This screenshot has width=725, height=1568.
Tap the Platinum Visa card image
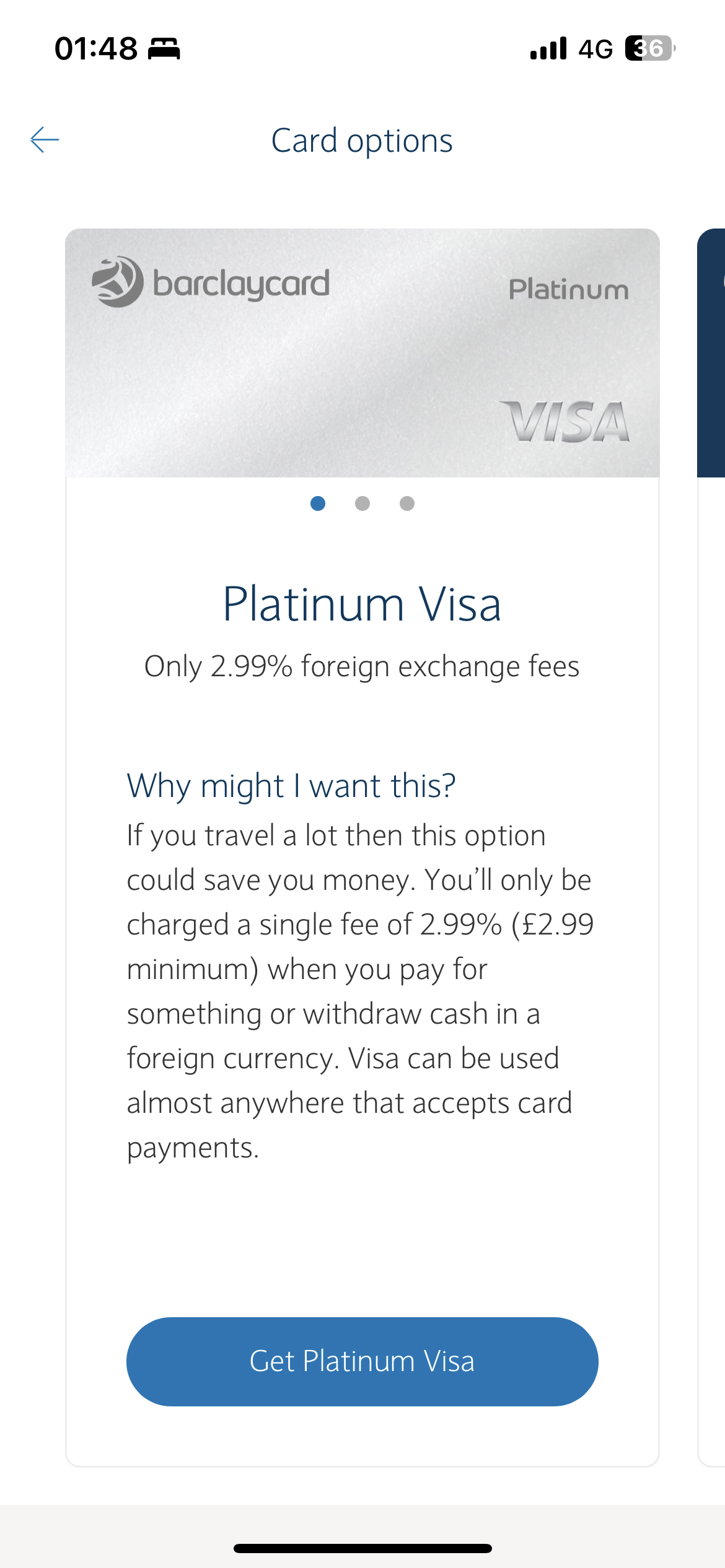point(362,353)
